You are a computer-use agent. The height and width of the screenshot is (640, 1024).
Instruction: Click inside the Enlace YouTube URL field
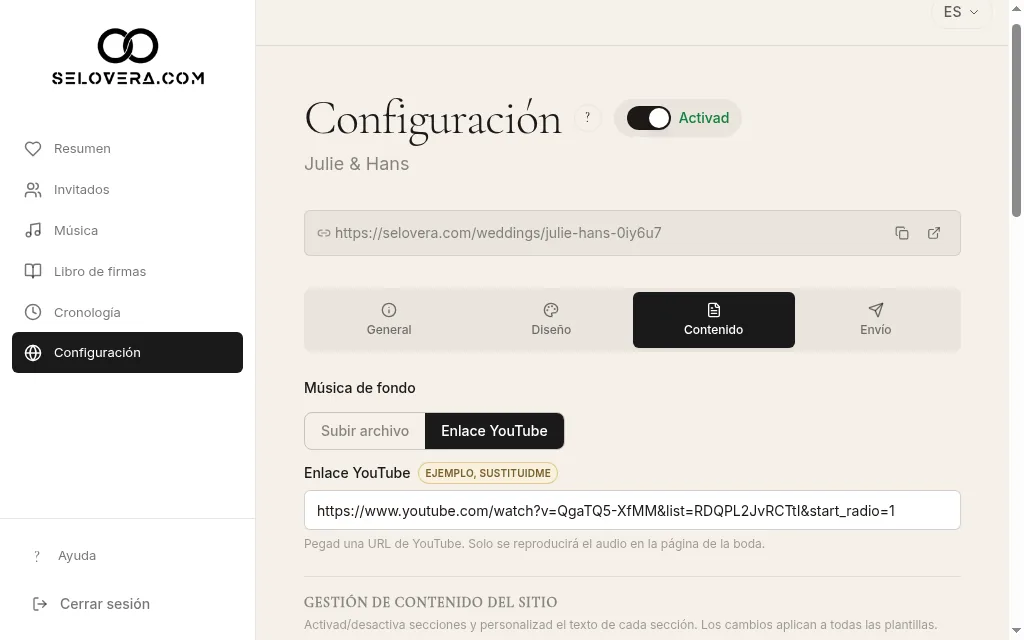632,510
